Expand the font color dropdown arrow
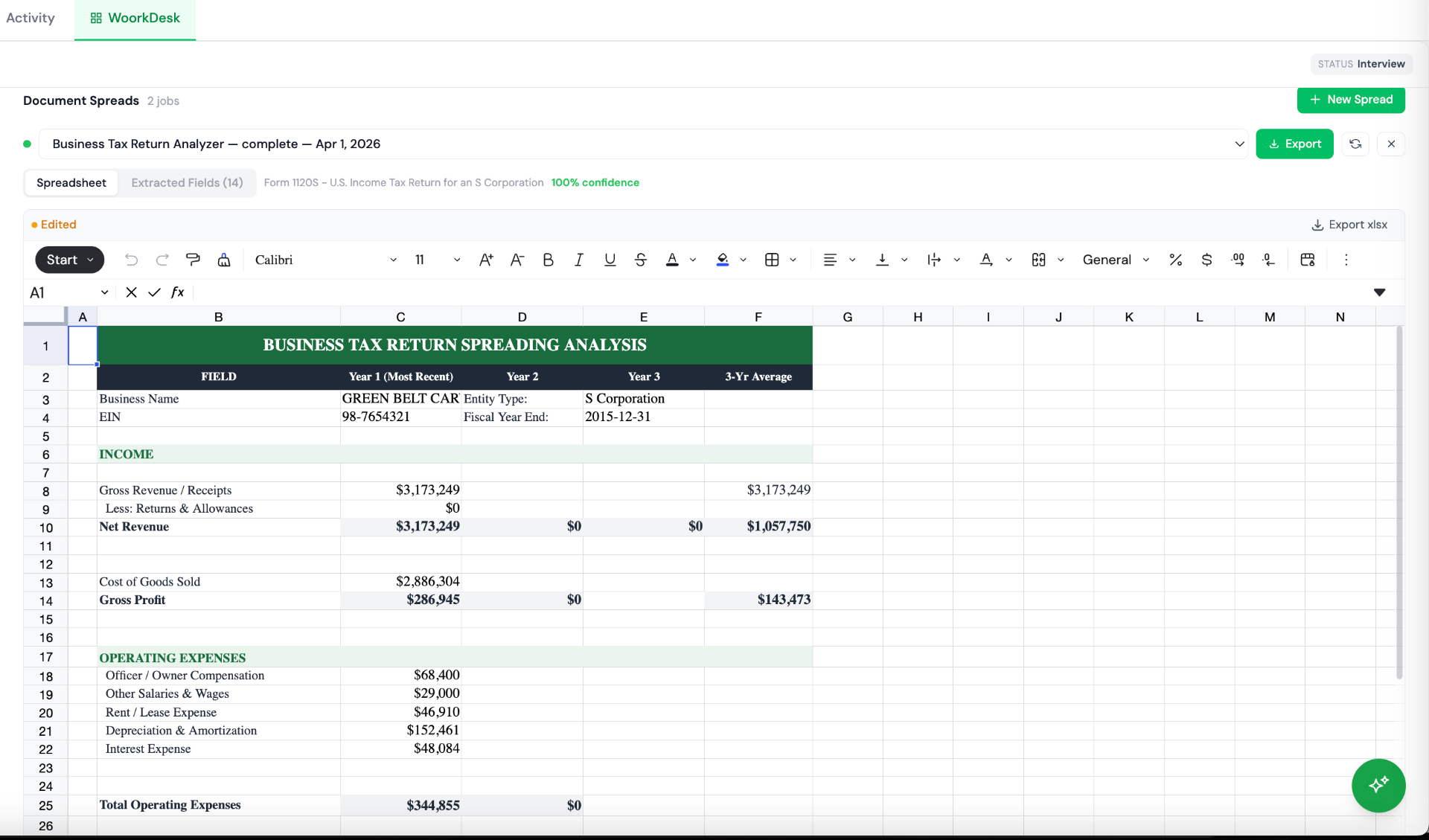This screenshot has width=1429, height=840. tap(693, 260)
